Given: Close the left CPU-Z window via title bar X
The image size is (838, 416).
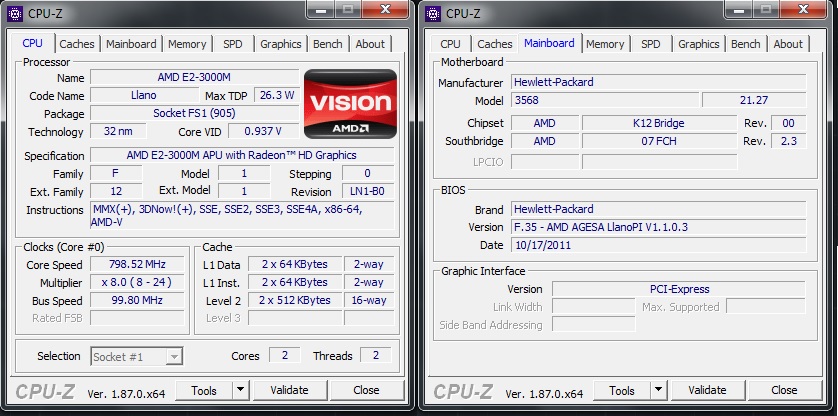Looking at the screenshot, I should click(x=385, y=9).
